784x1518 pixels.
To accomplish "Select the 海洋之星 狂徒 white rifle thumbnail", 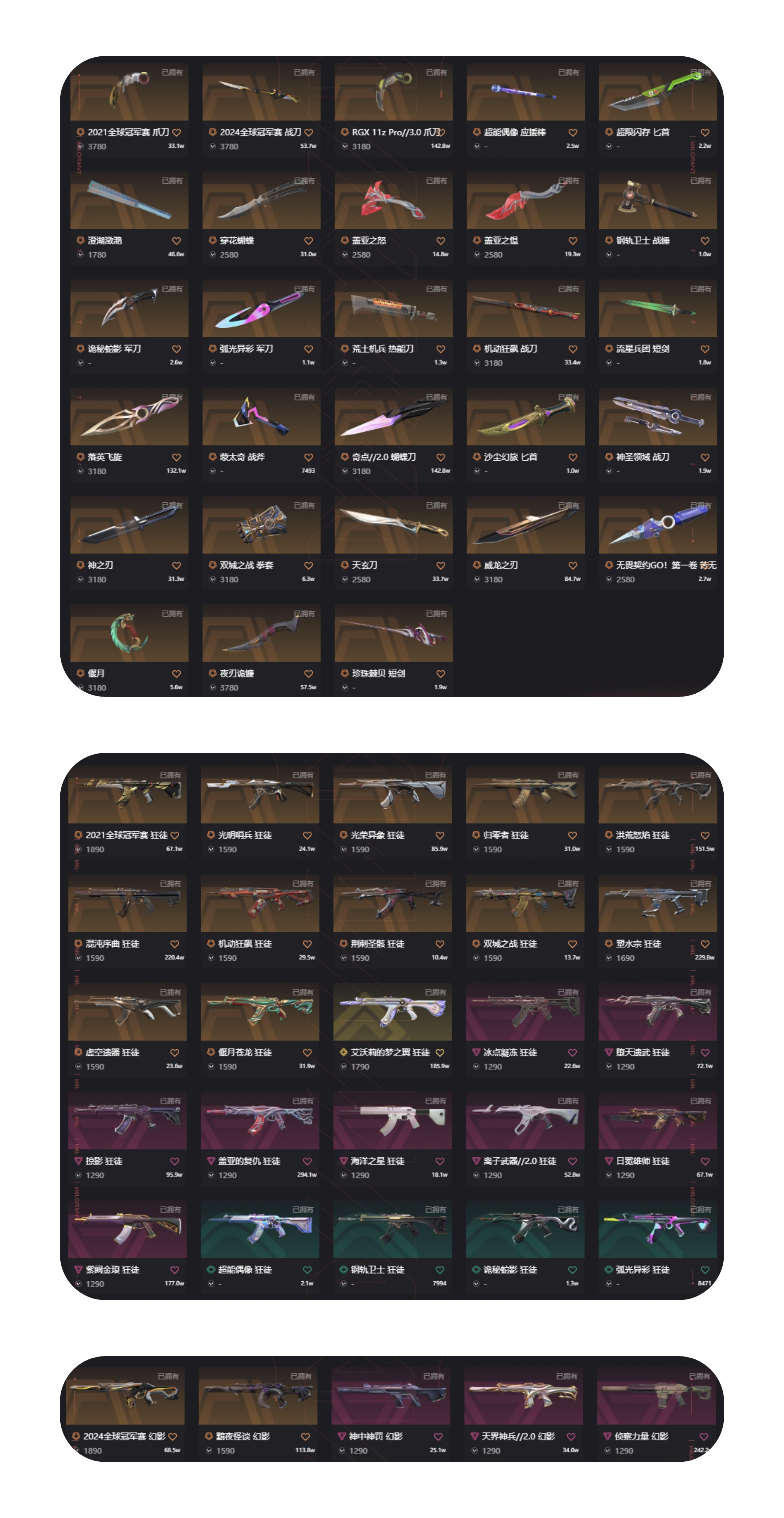I will coord(392,1120).
